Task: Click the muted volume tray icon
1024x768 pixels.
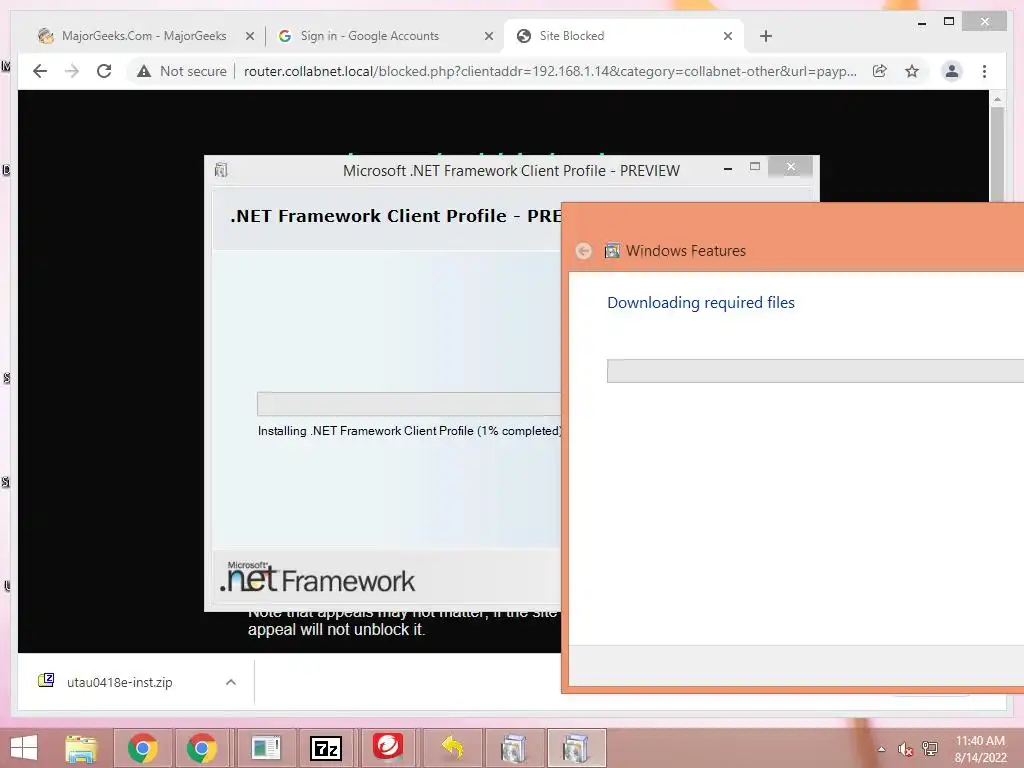Action: 905,749
